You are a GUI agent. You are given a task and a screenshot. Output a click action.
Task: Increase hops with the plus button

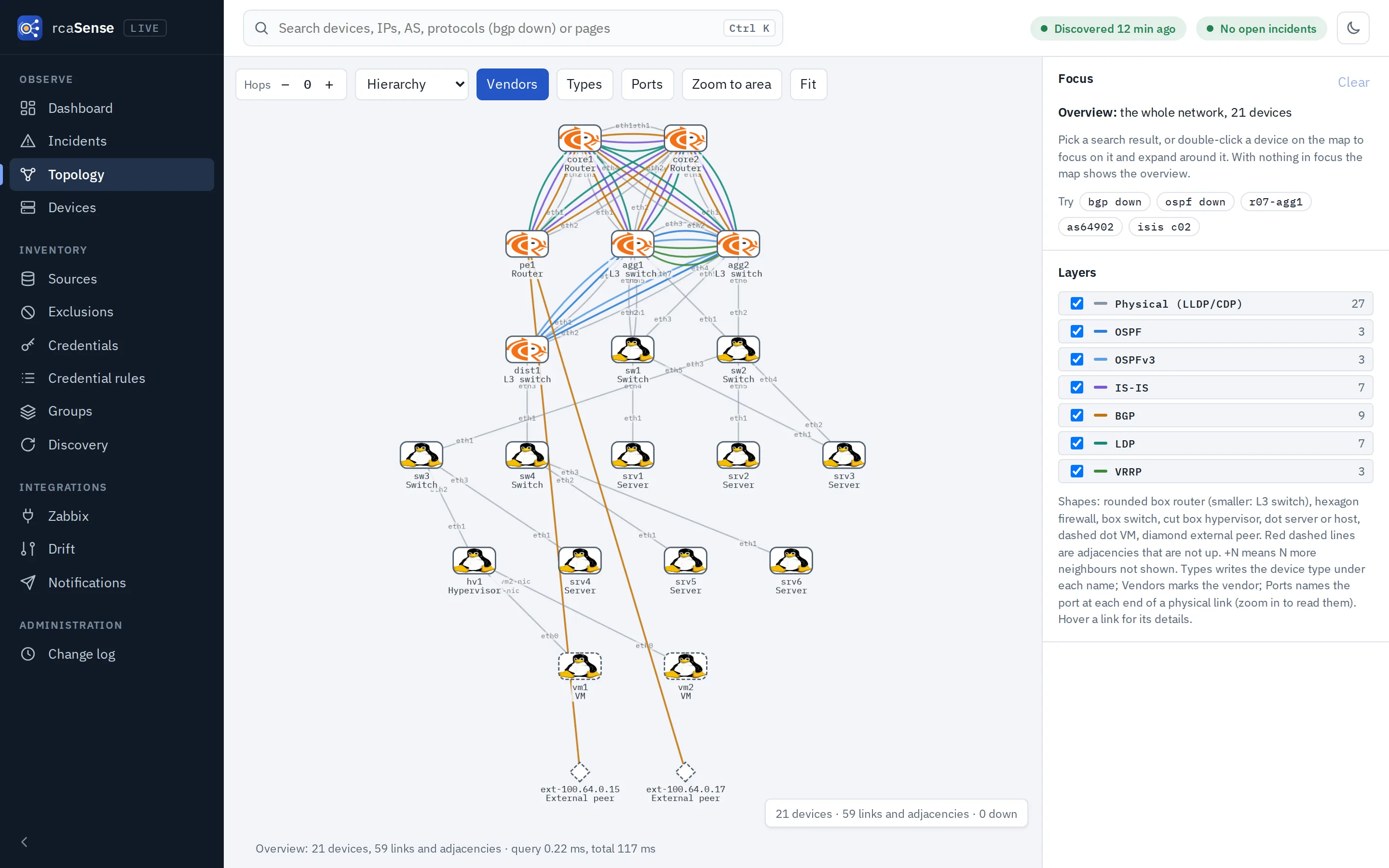point(329,85)
